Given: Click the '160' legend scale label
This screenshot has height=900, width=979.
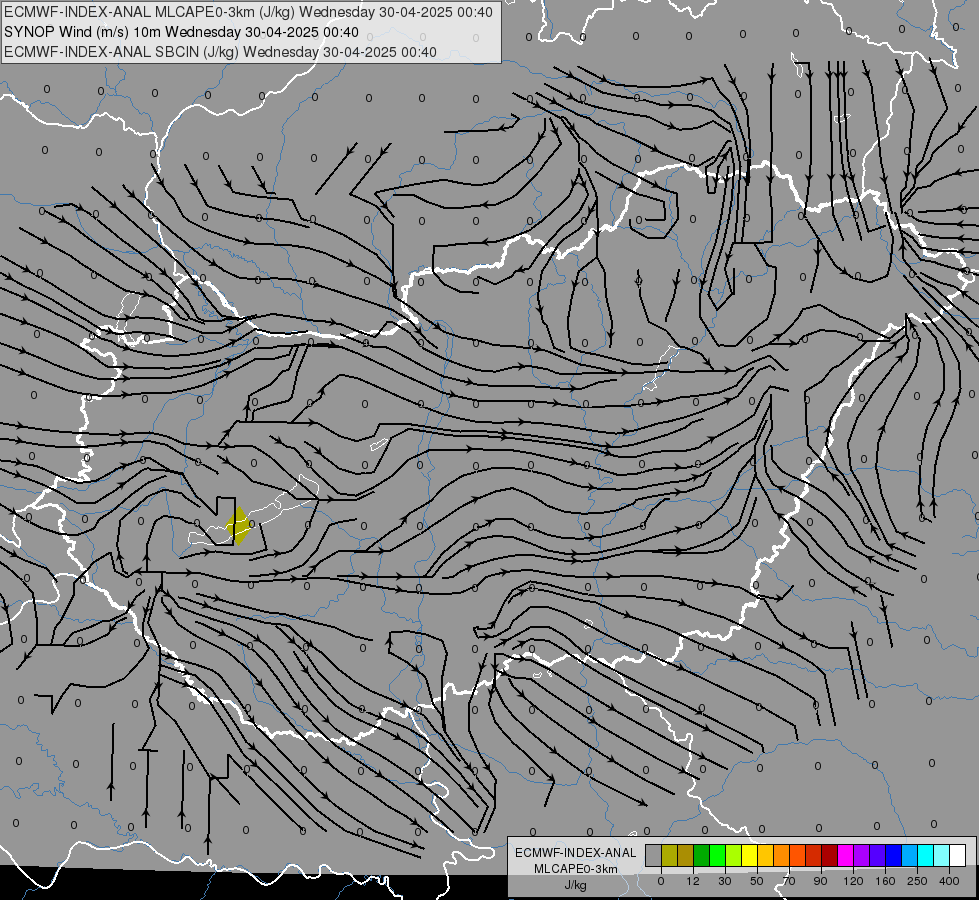Looking at the screenshot, I should (x=885, y=881).
